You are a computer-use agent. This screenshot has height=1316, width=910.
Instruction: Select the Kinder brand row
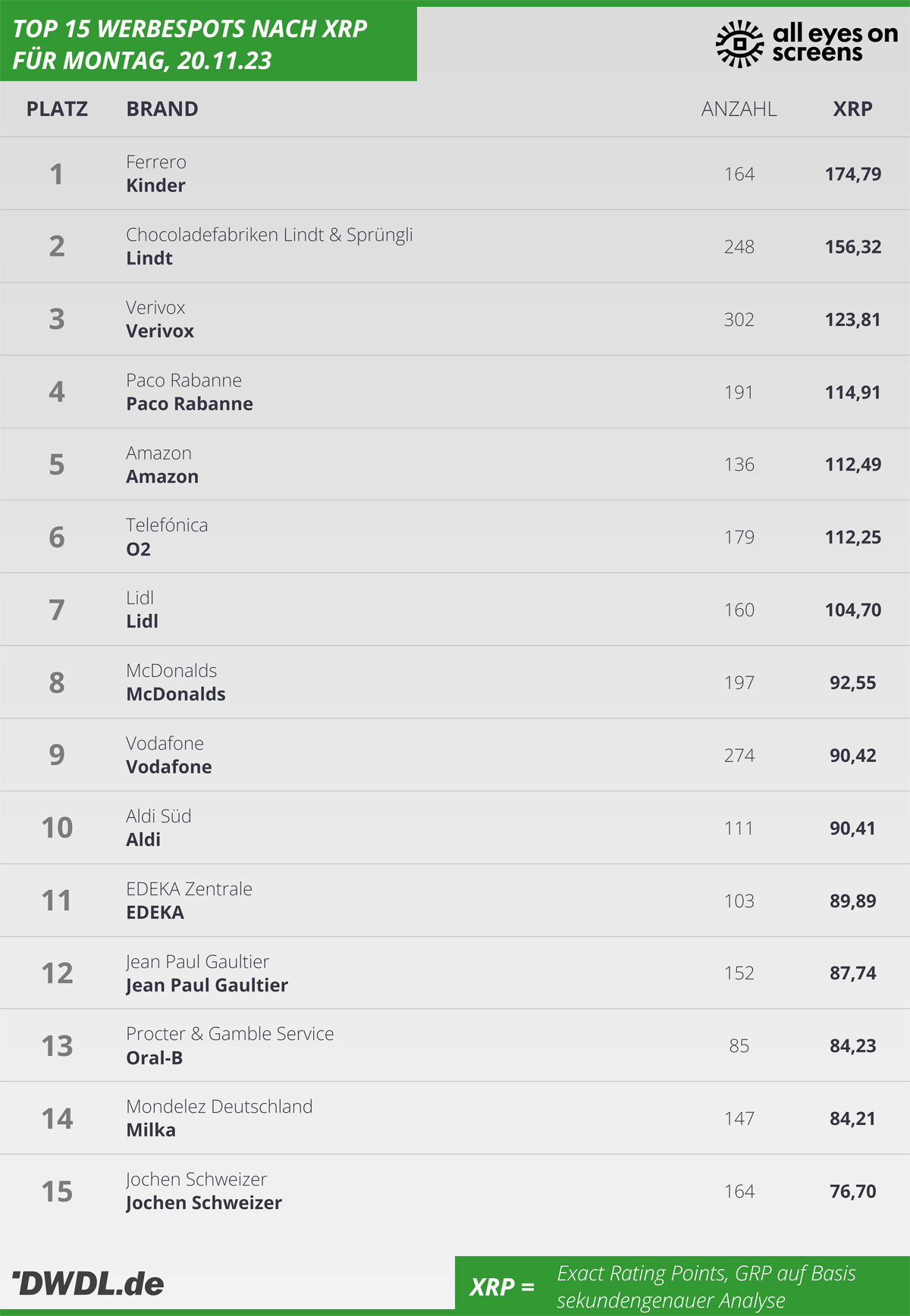coord(455,174)
